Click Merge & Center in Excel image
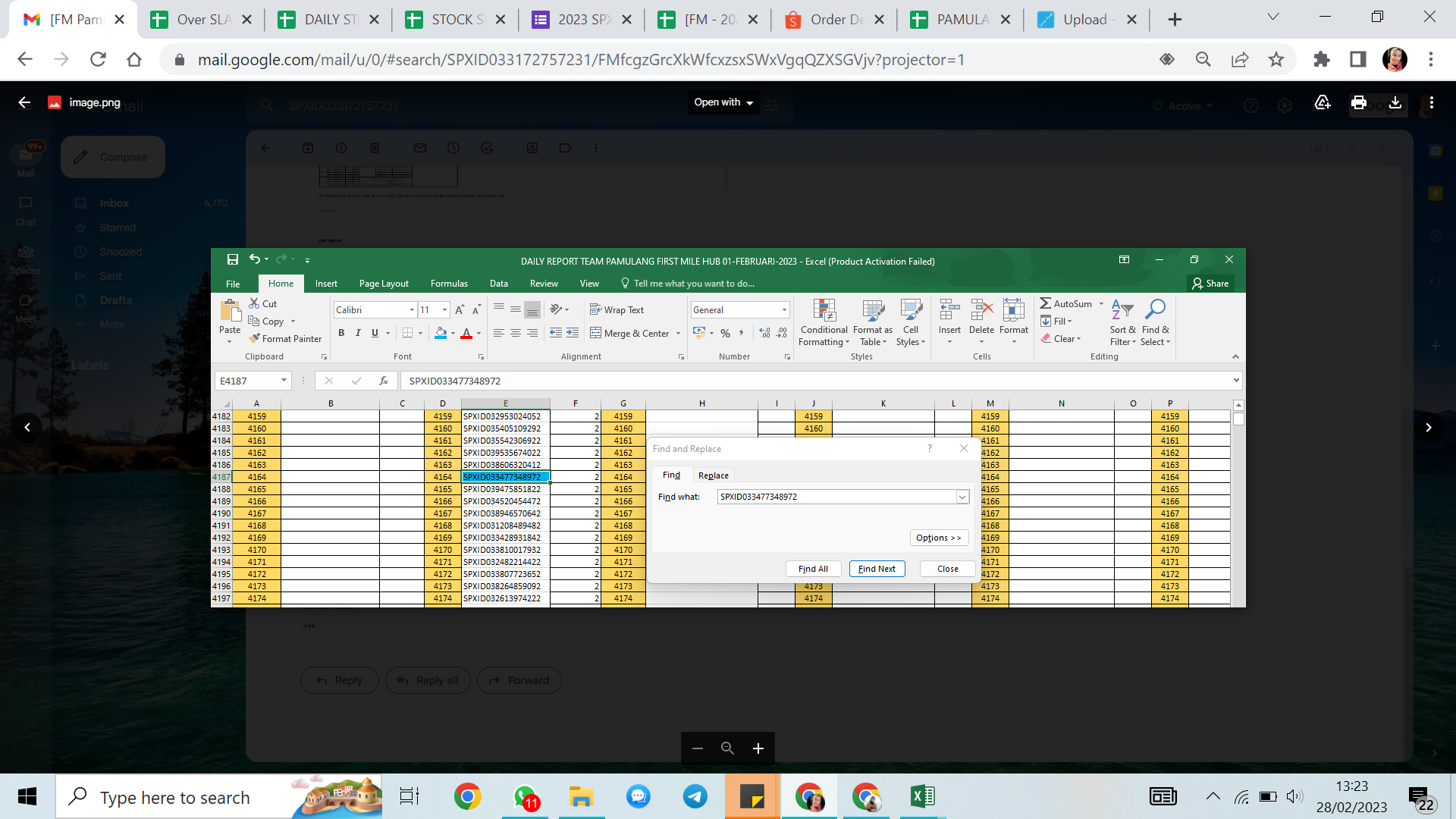1456x819 pixels. click(630, 333)
